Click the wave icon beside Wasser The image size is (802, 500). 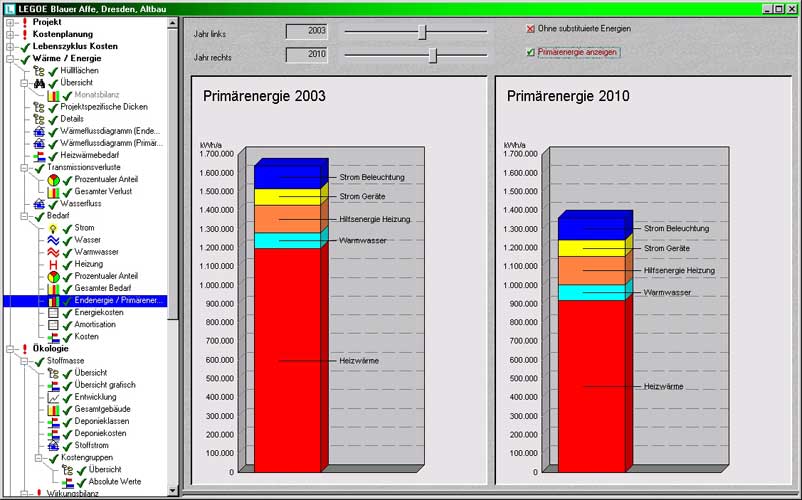[53, 240]
